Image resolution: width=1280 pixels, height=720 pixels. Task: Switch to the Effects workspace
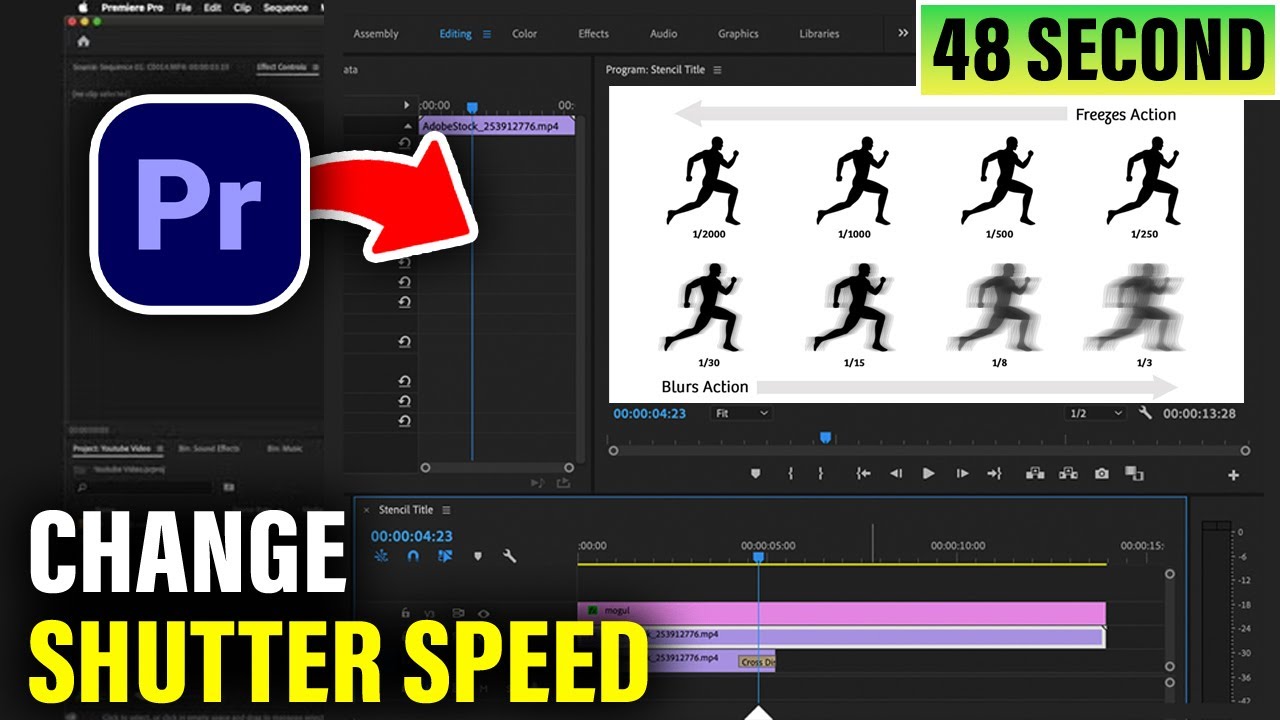tap(593, 34)
